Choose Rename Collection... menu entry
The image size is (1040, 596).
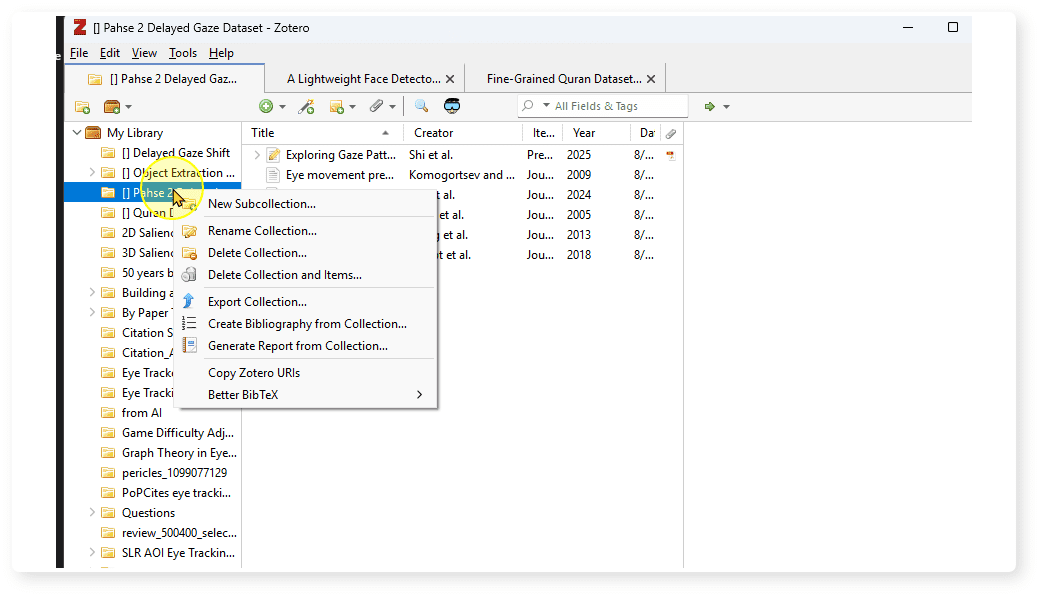305,231
